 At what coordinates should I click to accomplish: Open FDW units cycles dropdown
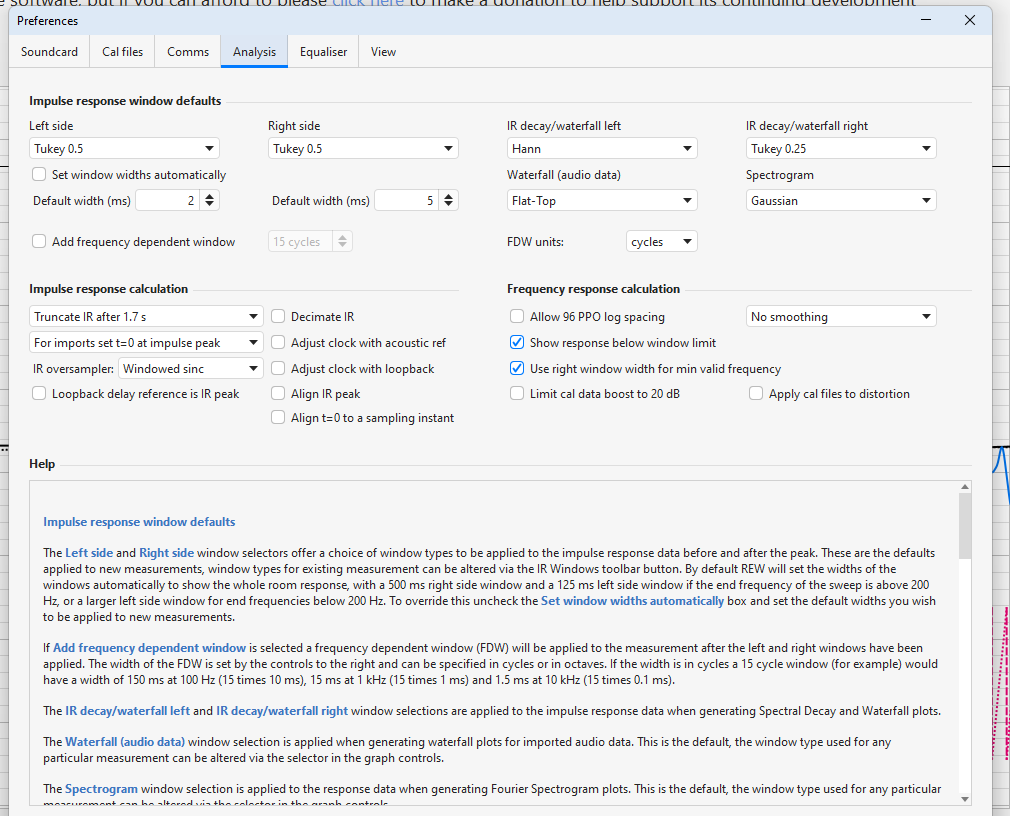coord(662,242)
